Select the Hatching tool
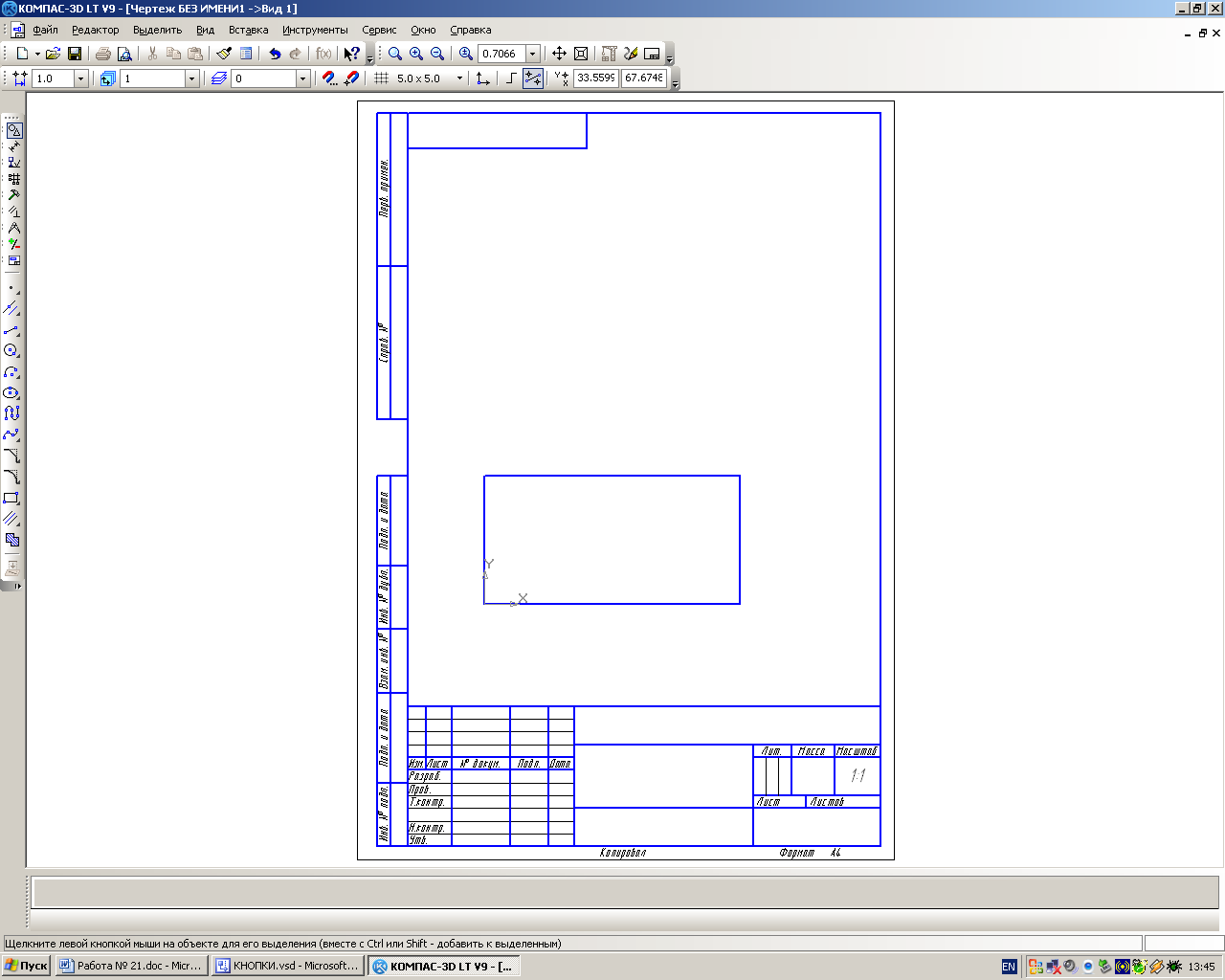Image resolution: width=1225 pixels, height=980 pixels. [x=12, y=540]
